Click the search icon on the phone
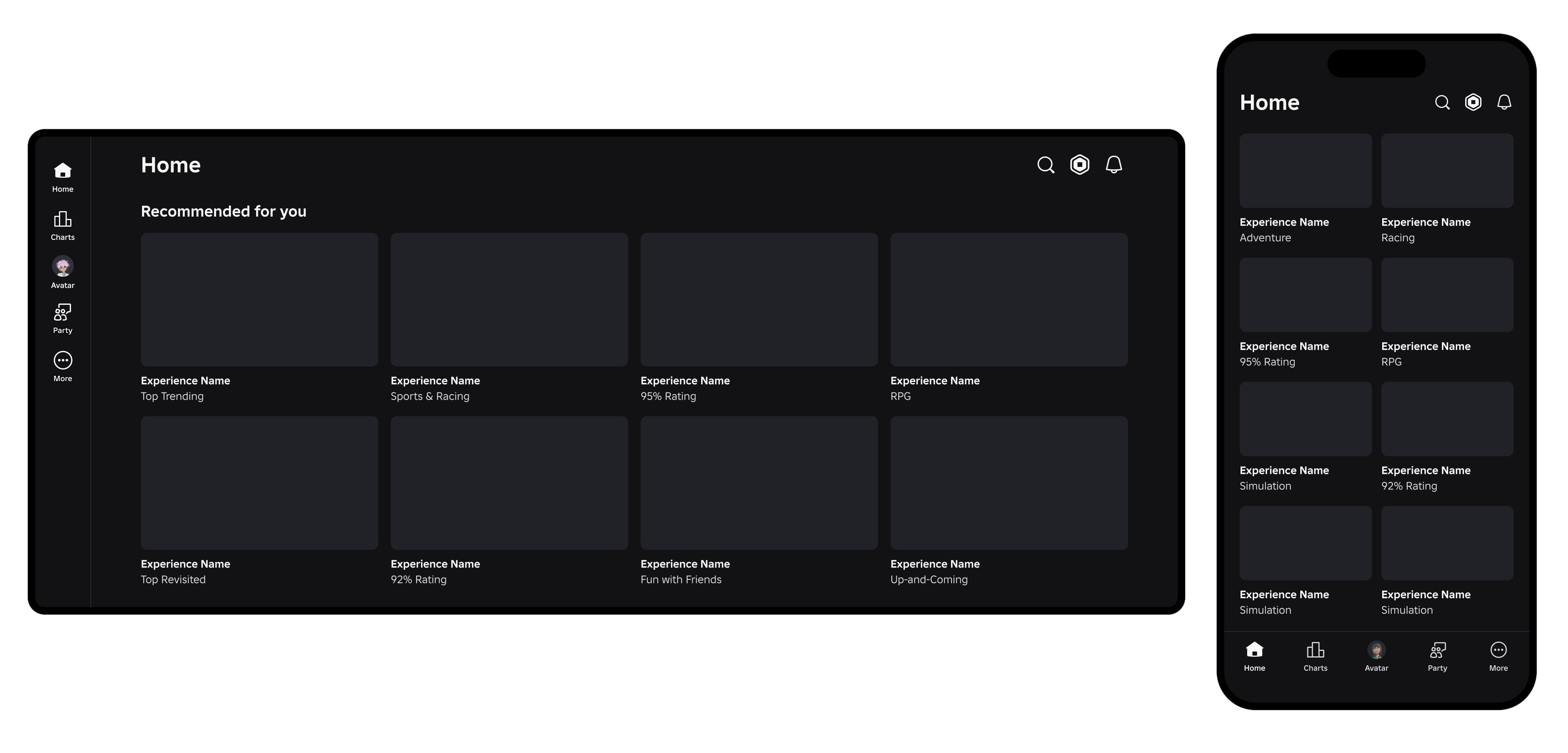Image resolution: width=1568 pixels, height=753 pixels. tap(1442, 102)
